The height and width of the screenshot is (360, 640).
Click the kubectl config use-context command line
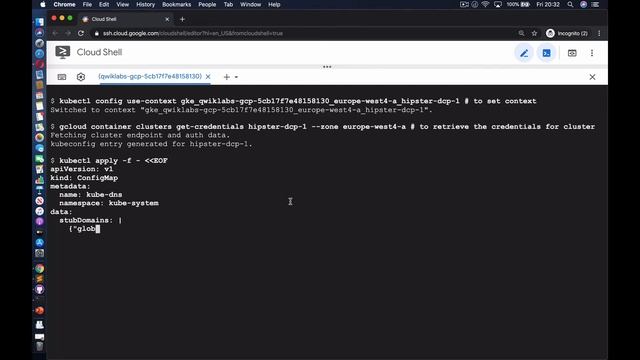[293, 101]
